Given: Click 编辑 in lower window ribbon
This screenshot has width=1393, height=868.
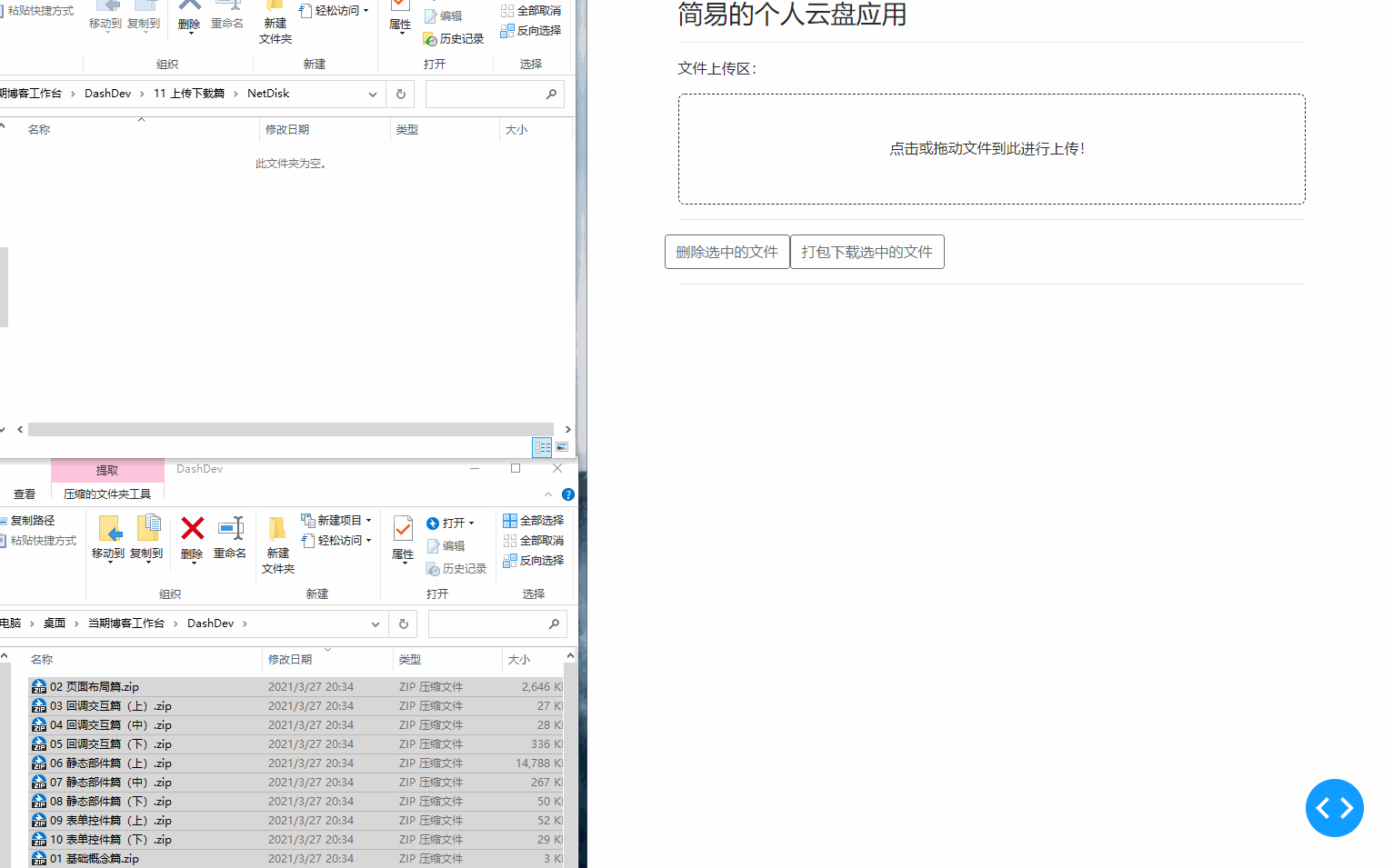Looking at the screenshot, I should pos(446,546).
